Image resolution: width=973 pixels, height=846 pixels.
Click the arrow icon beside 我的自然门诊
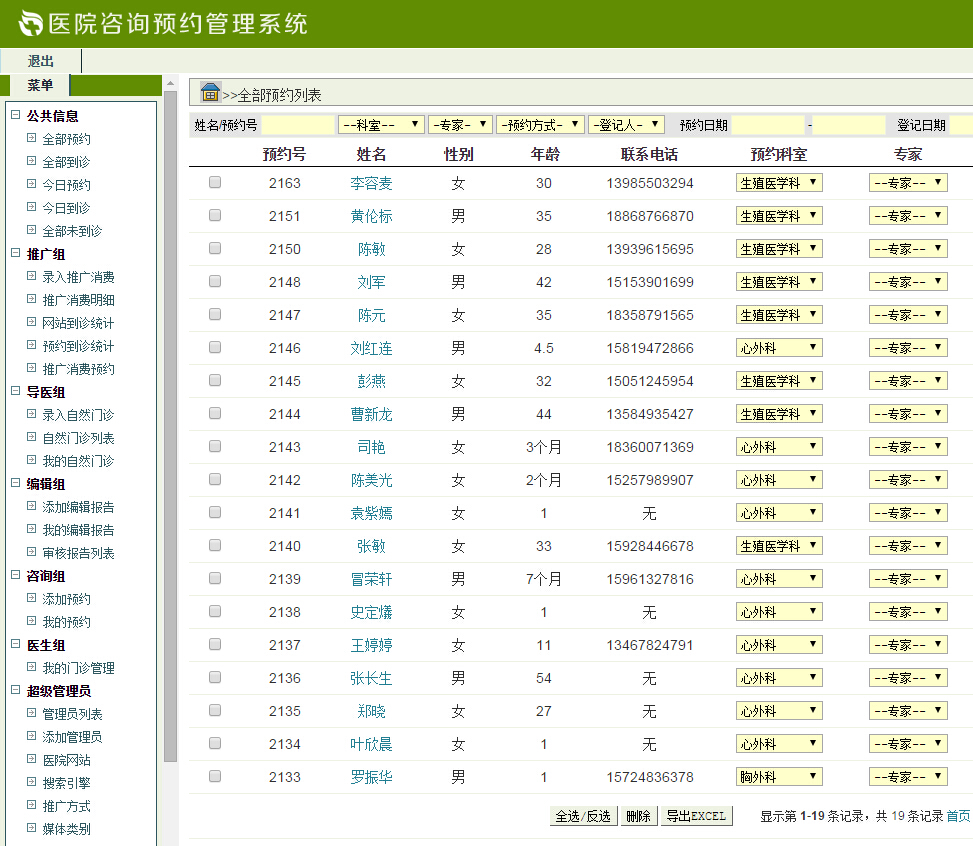point(32,459)
